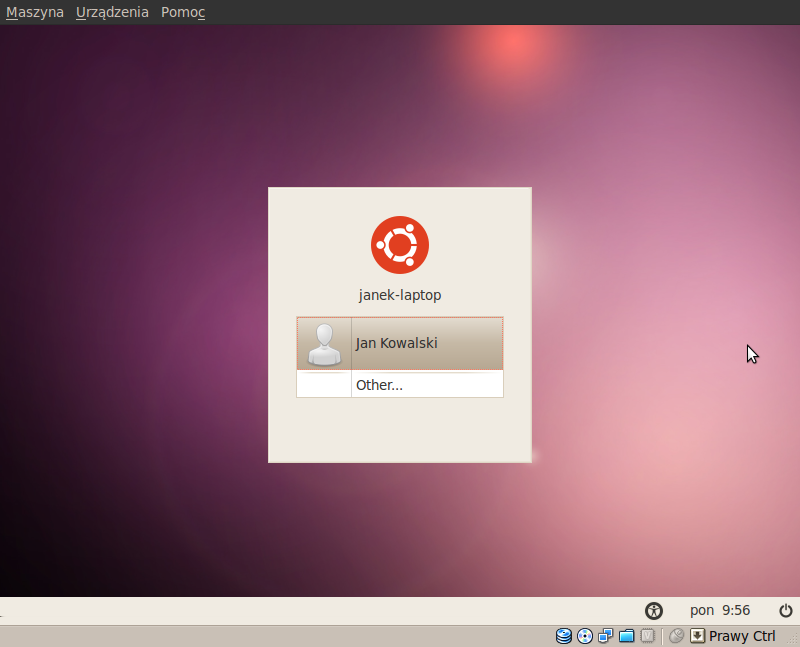Open the power shutdown menu icon
The height and width of the screenshot is (647, 800).
[786, 610]
